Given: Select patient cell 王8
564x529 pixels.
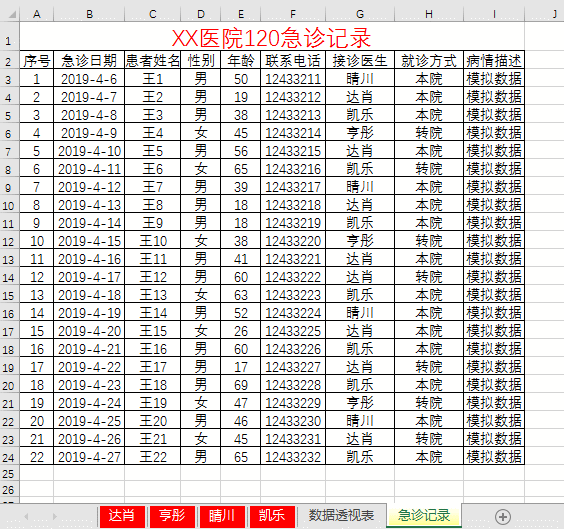Looking at the screenshot, I should (x=153, y=204).
